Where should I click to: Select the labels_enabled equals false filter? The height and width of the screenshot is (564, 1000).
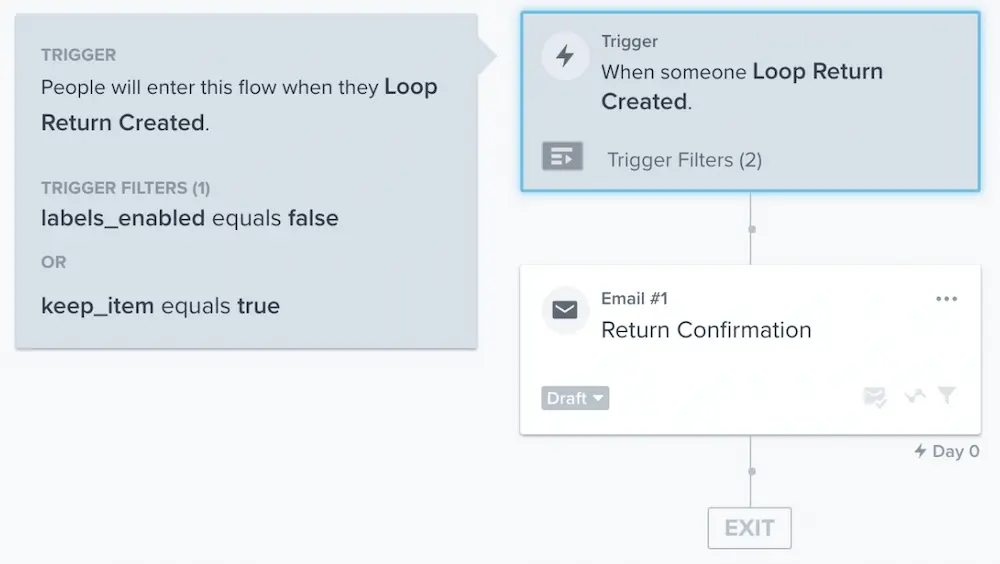click(190, 218)
